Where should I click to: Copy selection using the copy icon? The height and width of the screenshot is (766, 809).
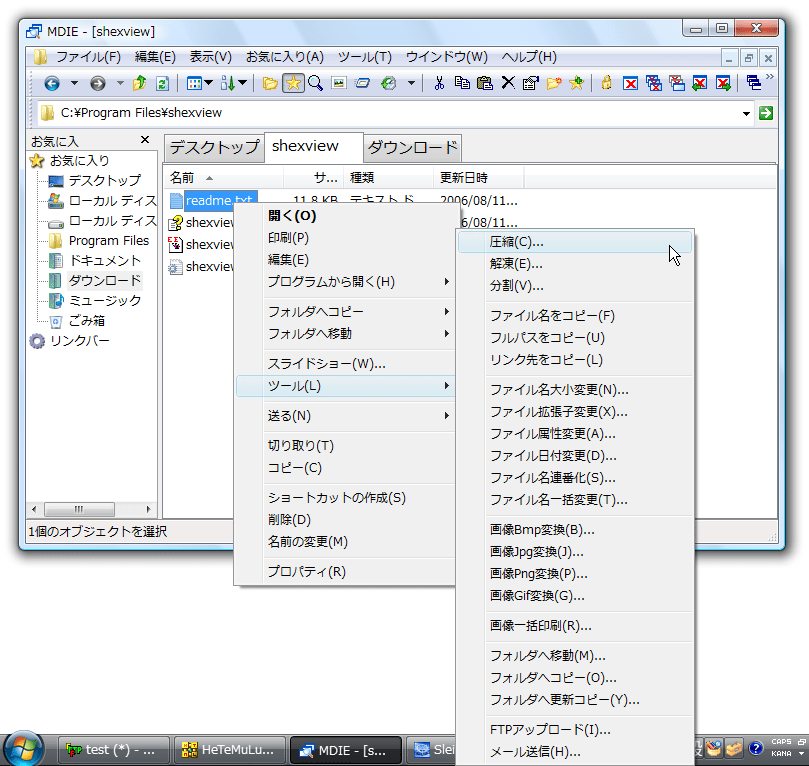click(x=462, y=83)
